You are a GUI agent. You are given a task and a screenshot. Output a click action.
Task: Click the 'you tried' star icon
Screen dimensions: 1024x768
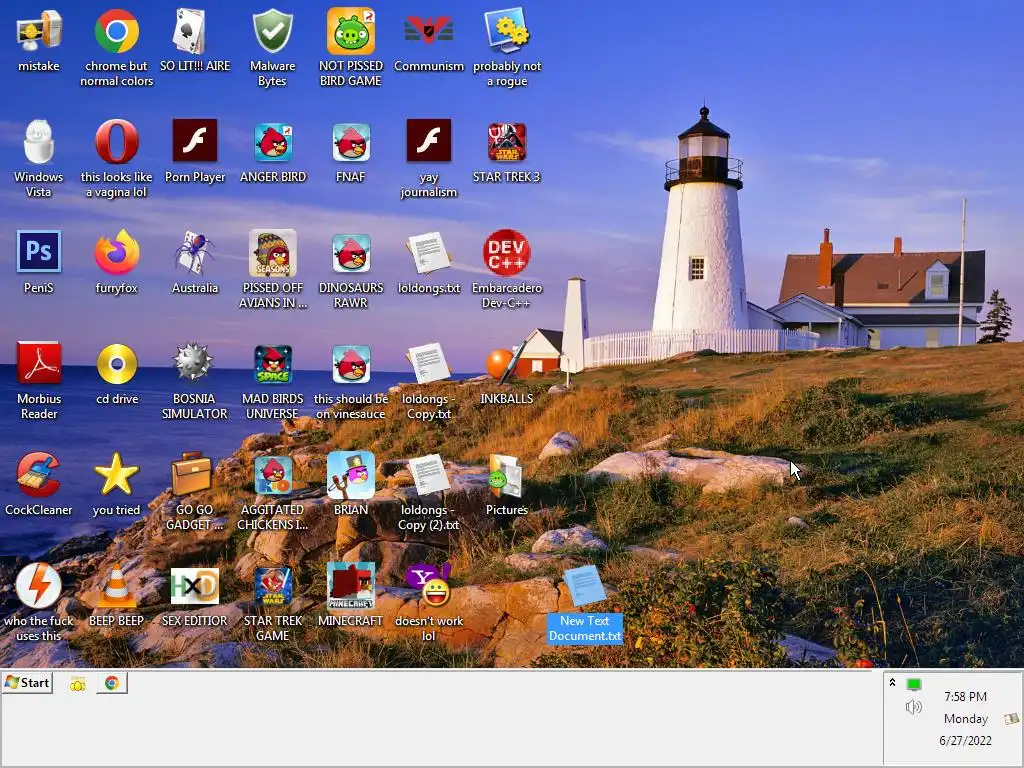[116, 474]
